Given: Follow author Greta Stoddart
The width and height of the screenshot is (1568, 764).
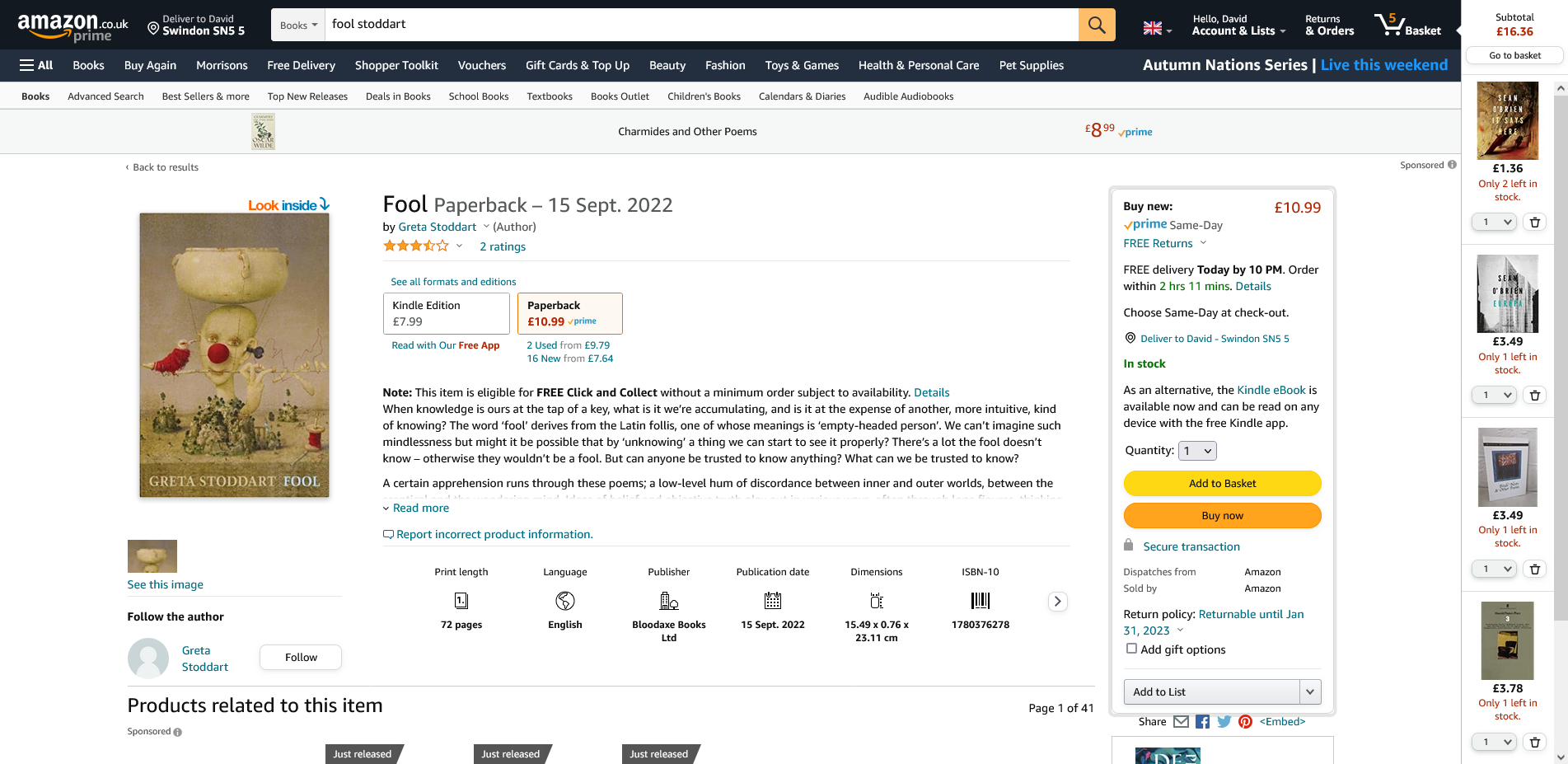Looking at the screenshot, I should pos(301,657).
